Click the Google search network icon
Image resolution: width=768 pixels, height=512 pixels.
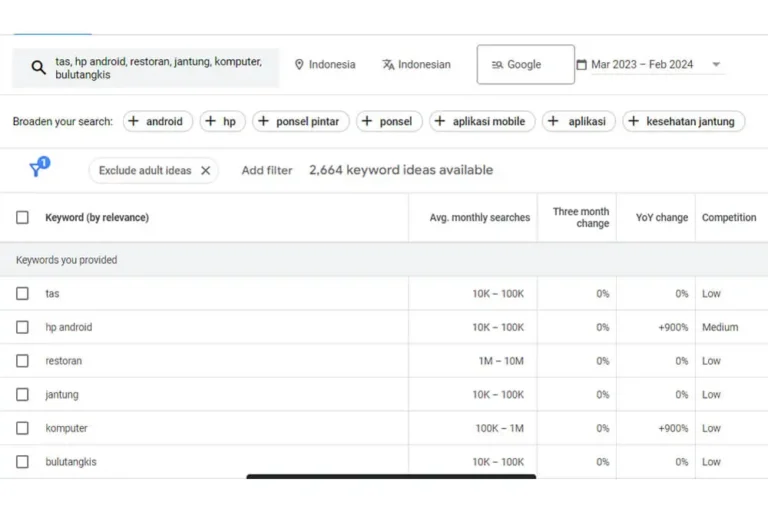pos(497,65)
